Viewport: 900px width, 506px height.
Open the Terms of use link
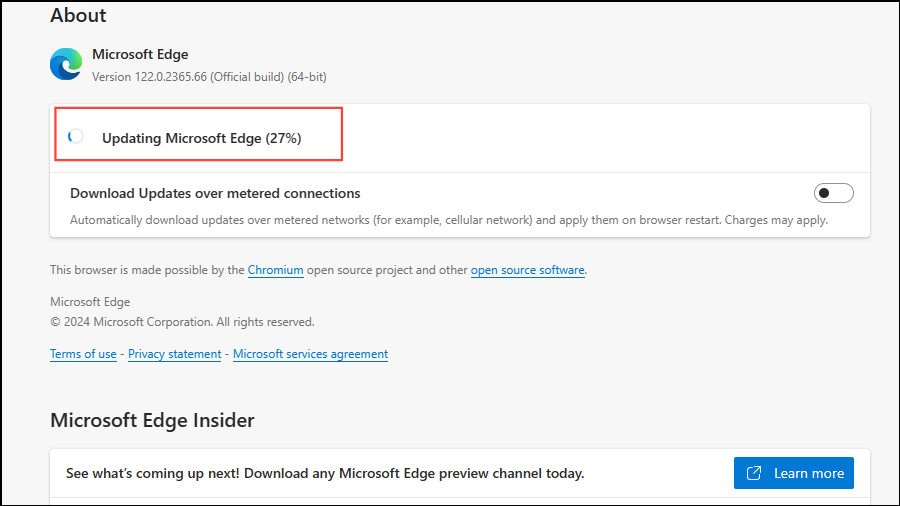[83, 354]
